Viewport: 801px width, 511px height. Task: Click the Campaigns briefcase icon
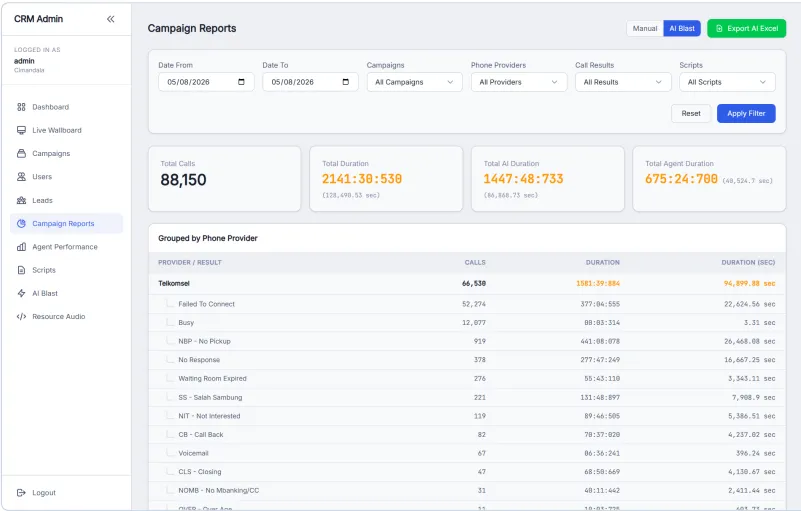[x=21, y=153]
